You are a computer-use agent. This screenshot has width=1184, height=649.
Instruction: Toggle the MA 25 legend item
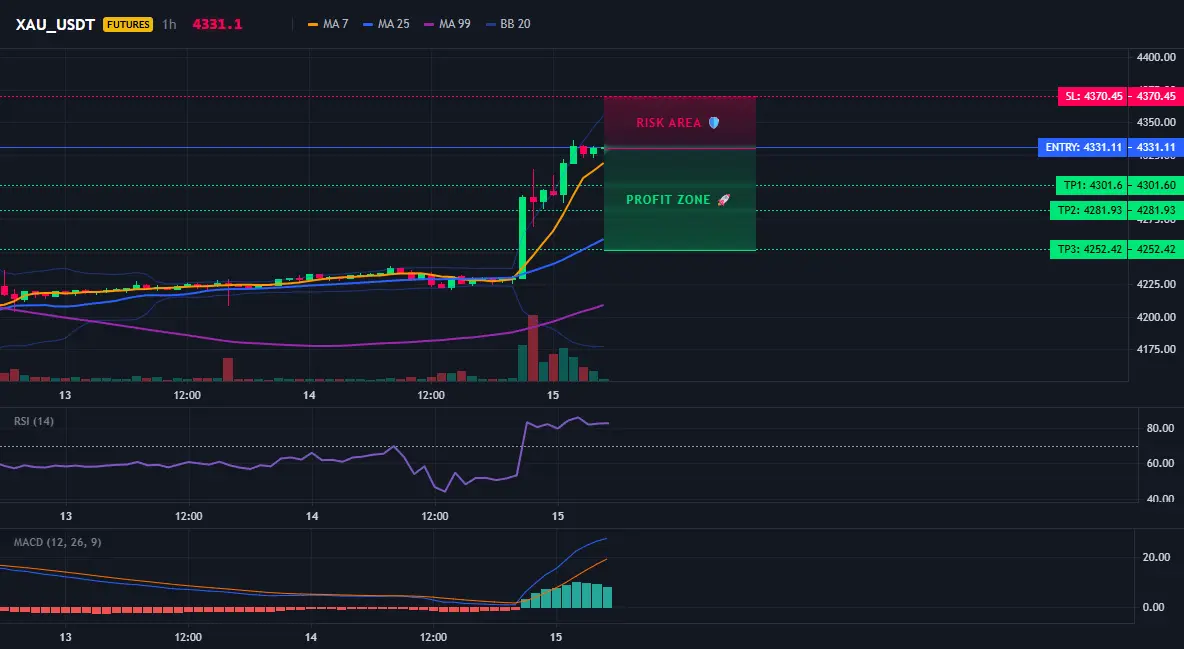click(x=387, y=24)
